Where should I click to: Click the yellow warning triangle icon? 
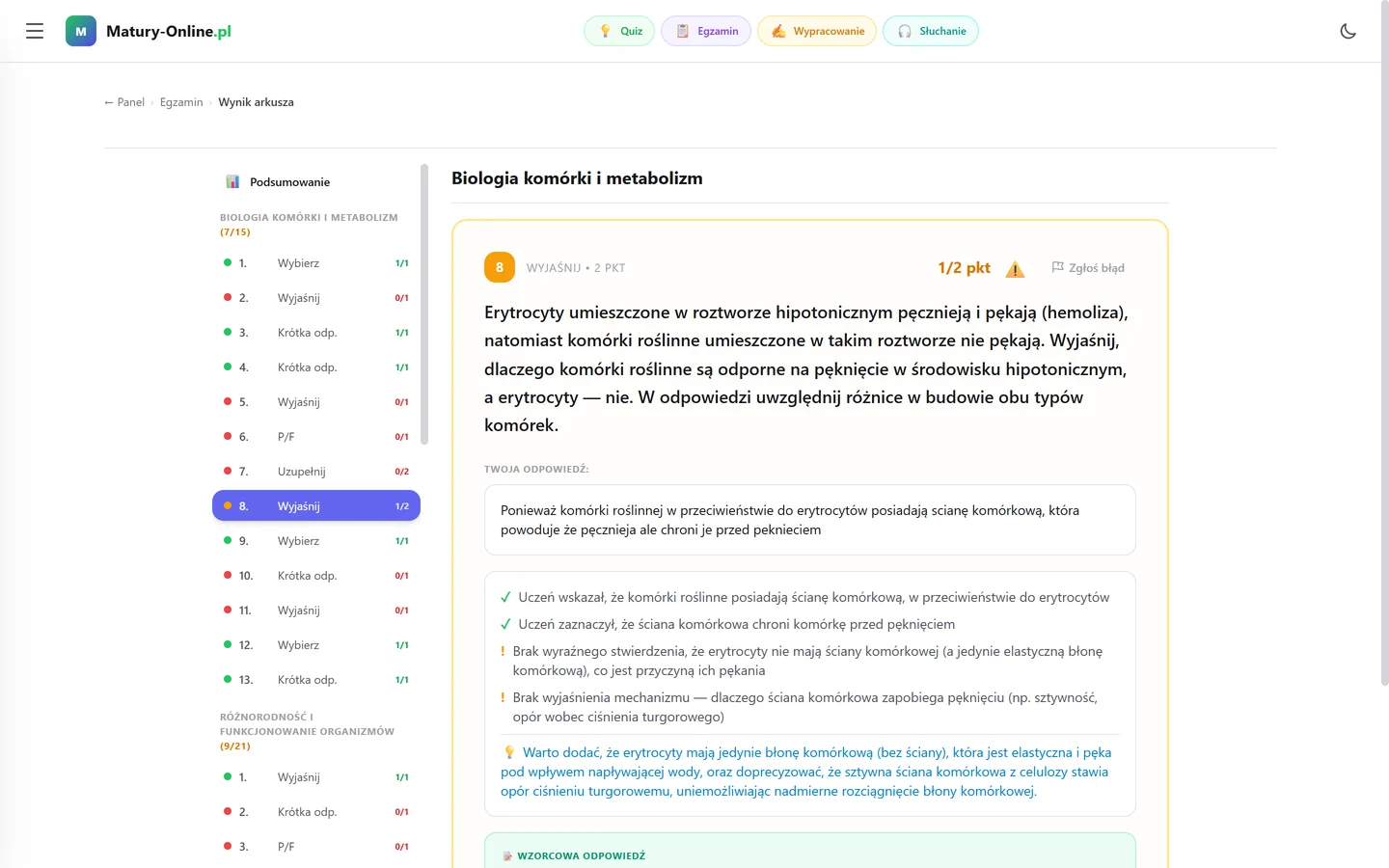point(1015,269)
